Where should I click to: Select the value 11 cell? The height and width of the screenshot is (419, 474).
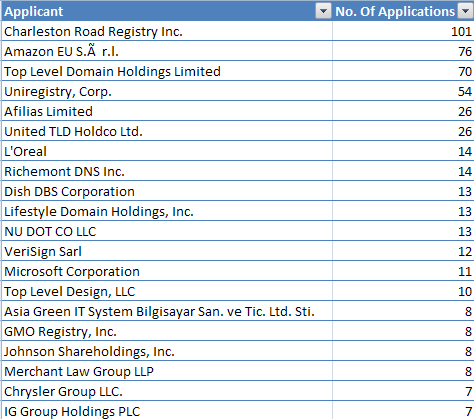pos(403,271)
